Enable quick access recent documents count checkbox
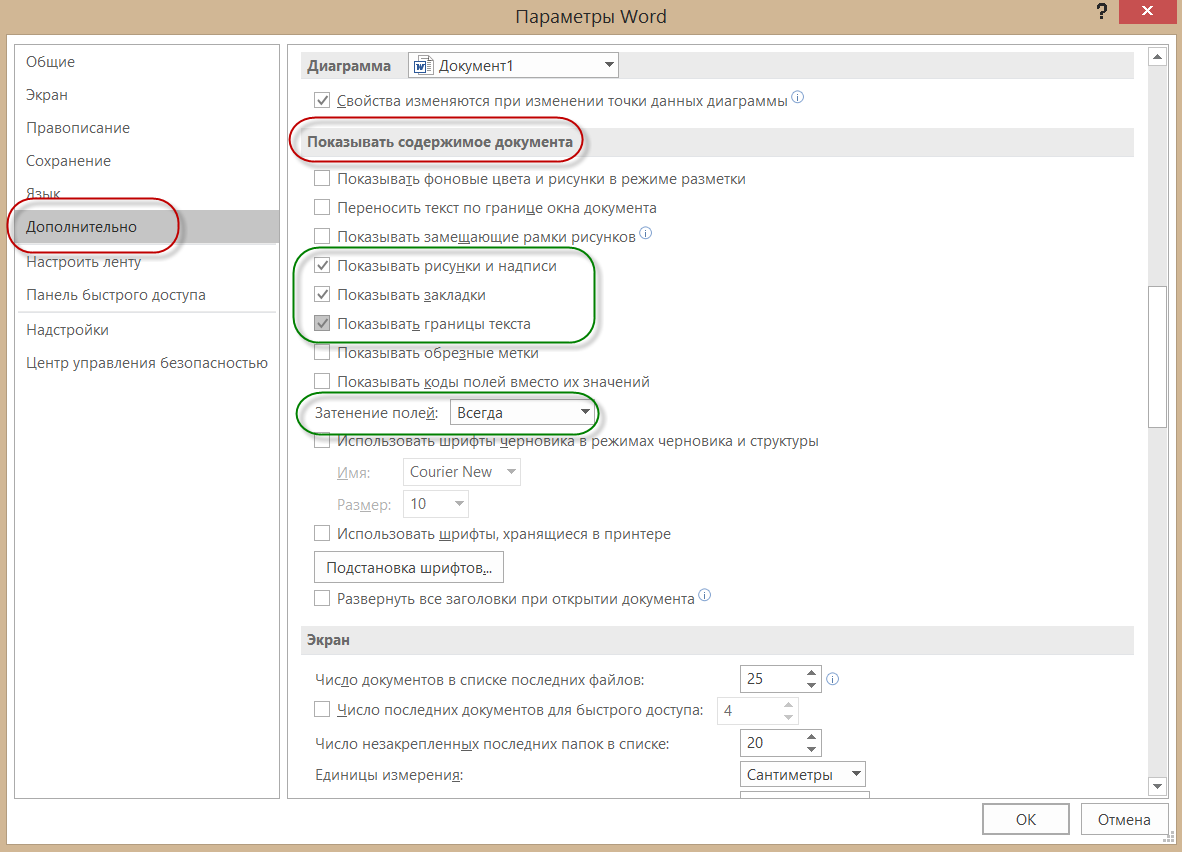Image resolution: width=1182 pixels, height=852 pixels. click(x=322, y=709)
